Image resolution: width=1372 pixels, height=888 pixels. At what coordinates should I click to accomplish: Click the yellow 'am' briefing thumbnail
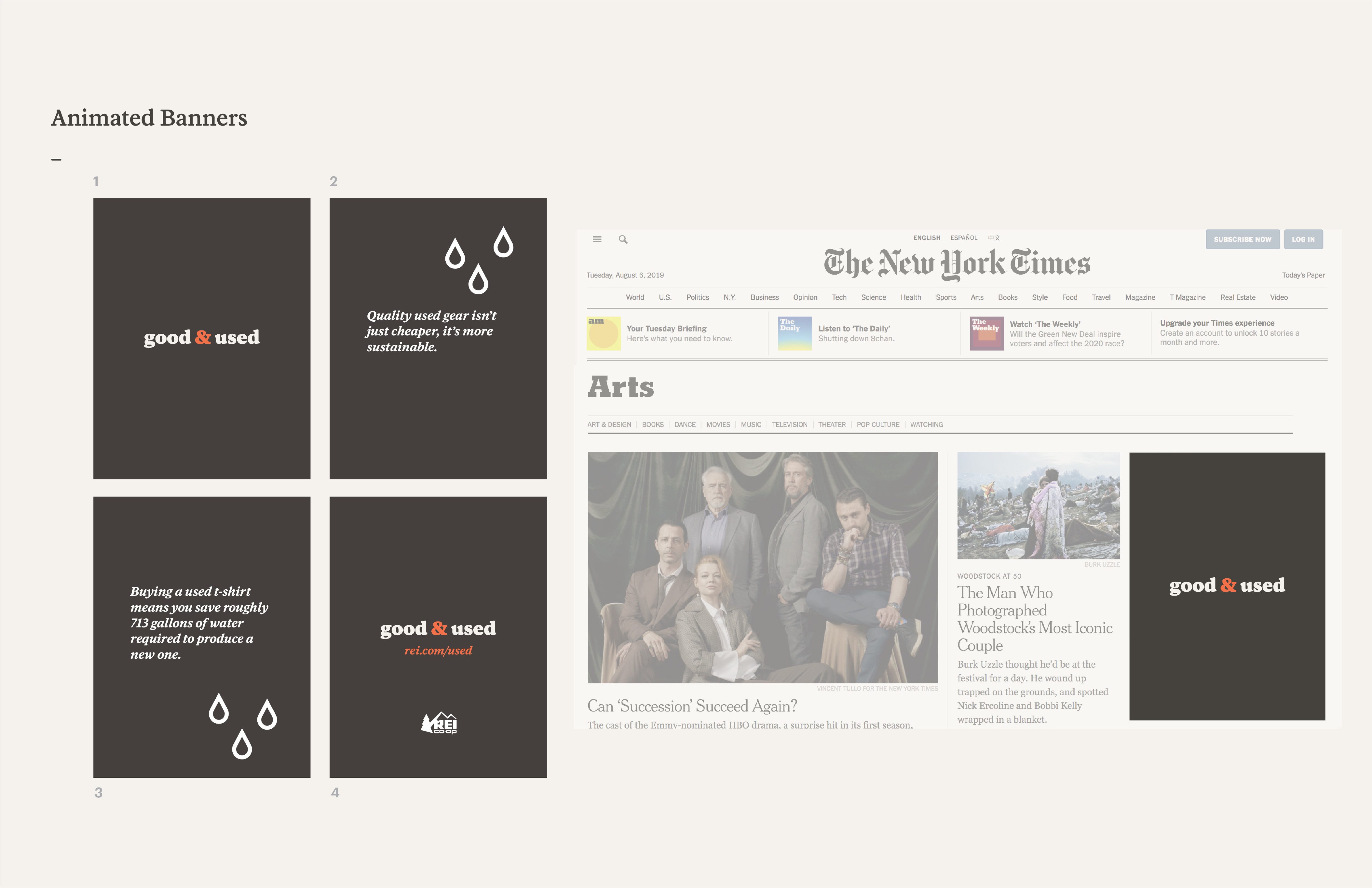coord(604,333)
